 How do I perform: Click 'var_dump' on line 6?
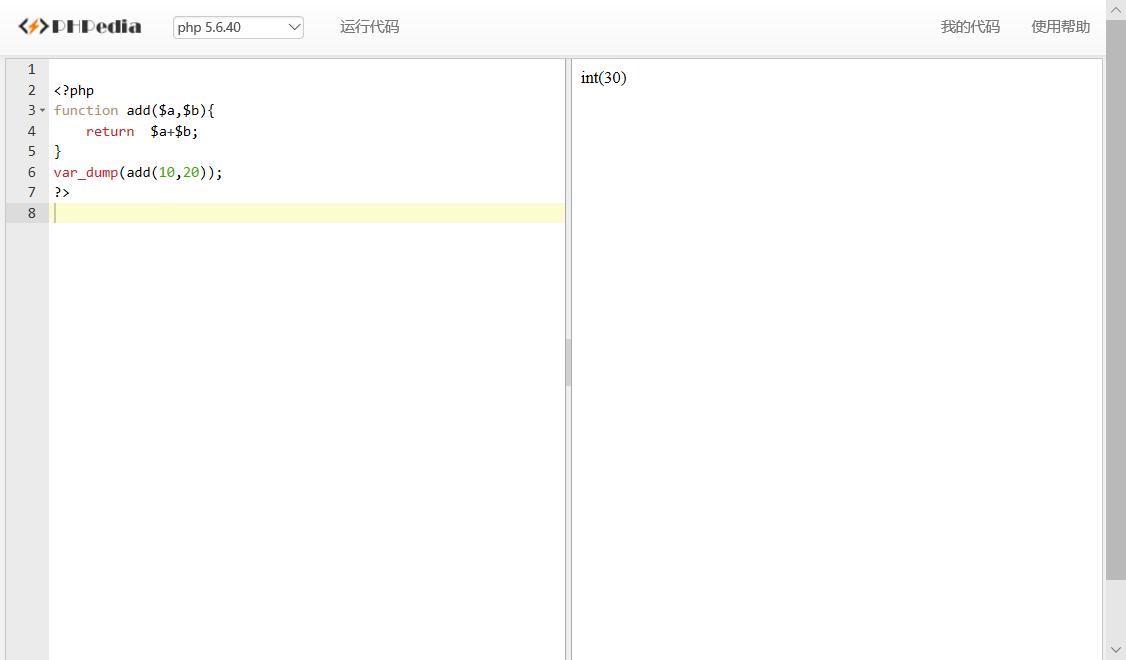(85, 172)
